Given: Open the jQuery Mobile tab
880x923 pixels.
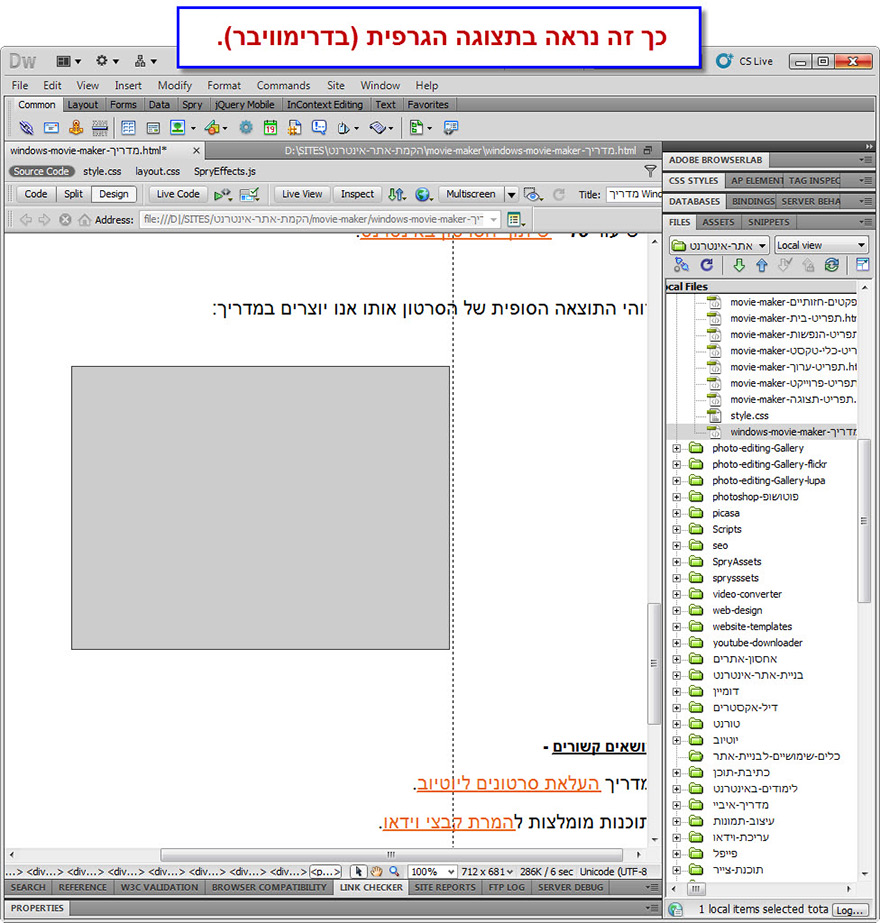Looking at the screenshot, I should pos(245,105).
